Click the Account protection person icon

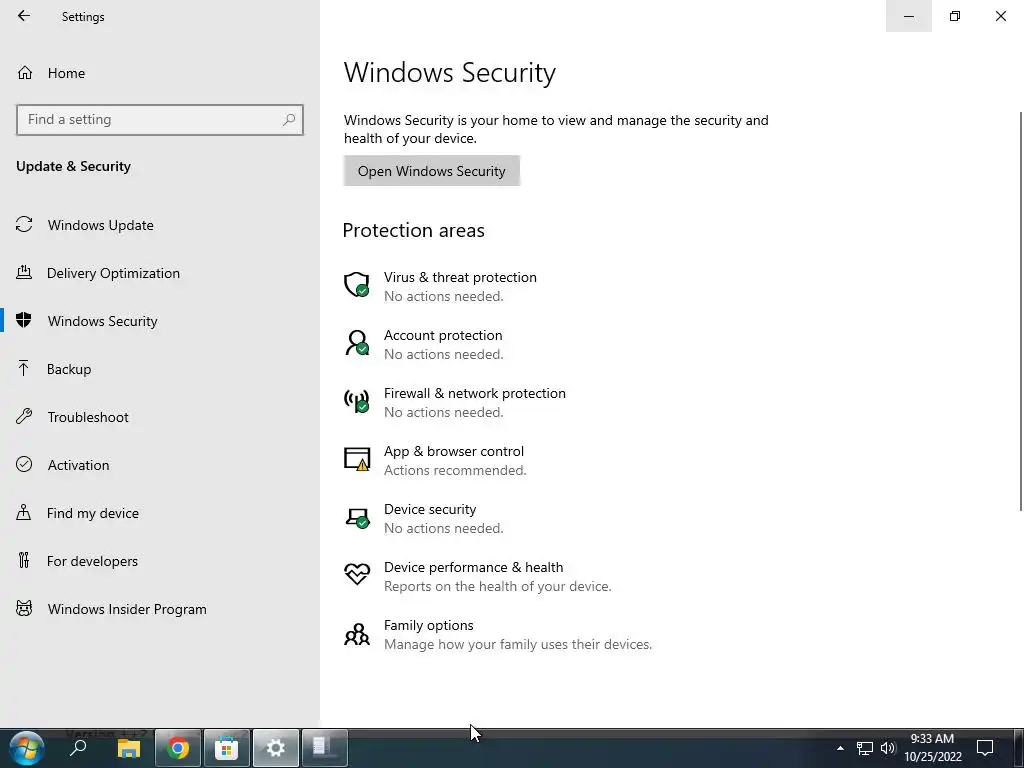(357, 343)
